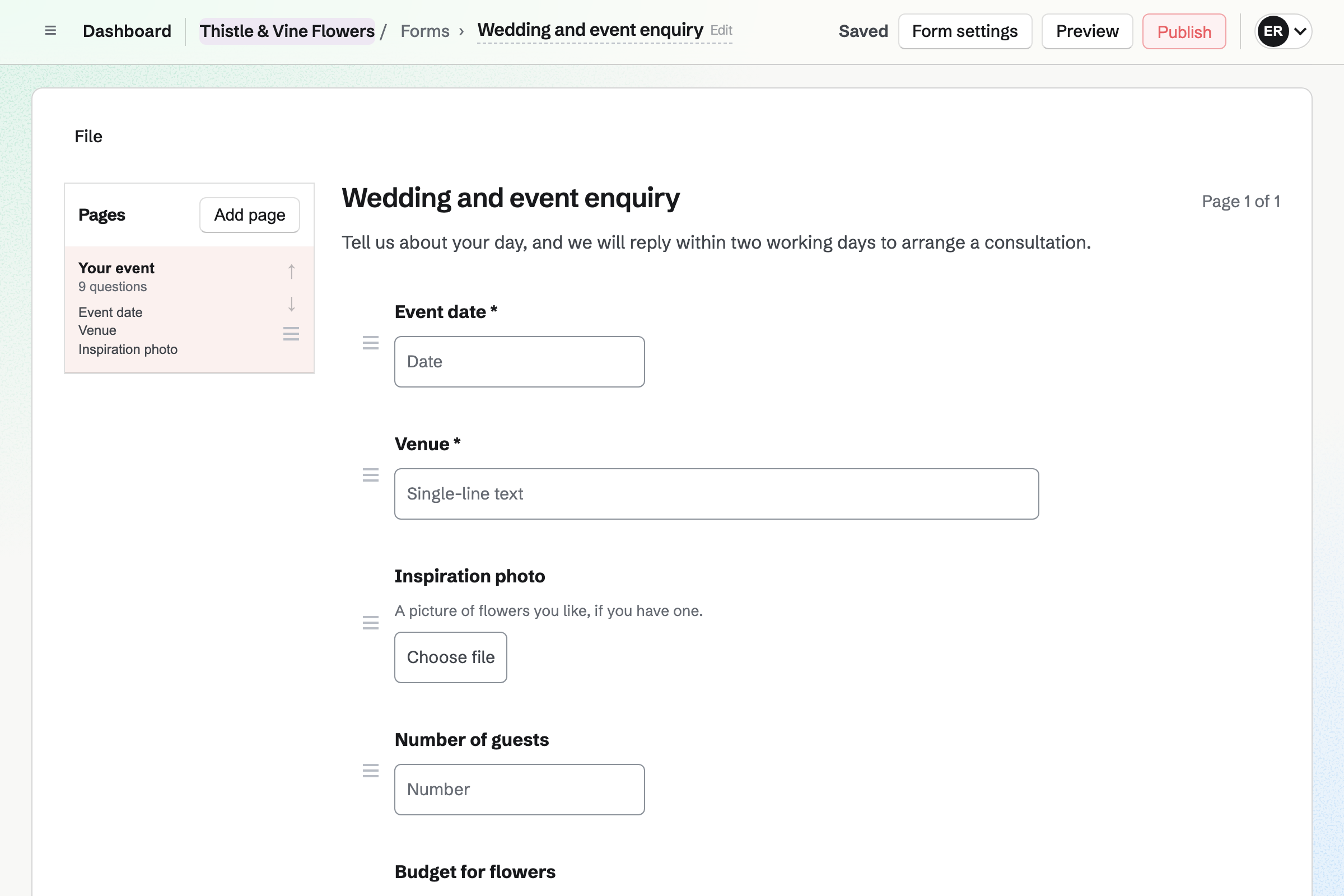Click the 'Budget for flowers' question label
The image size is (1344, 896).
pyautogui.click(x=475, y=872)
